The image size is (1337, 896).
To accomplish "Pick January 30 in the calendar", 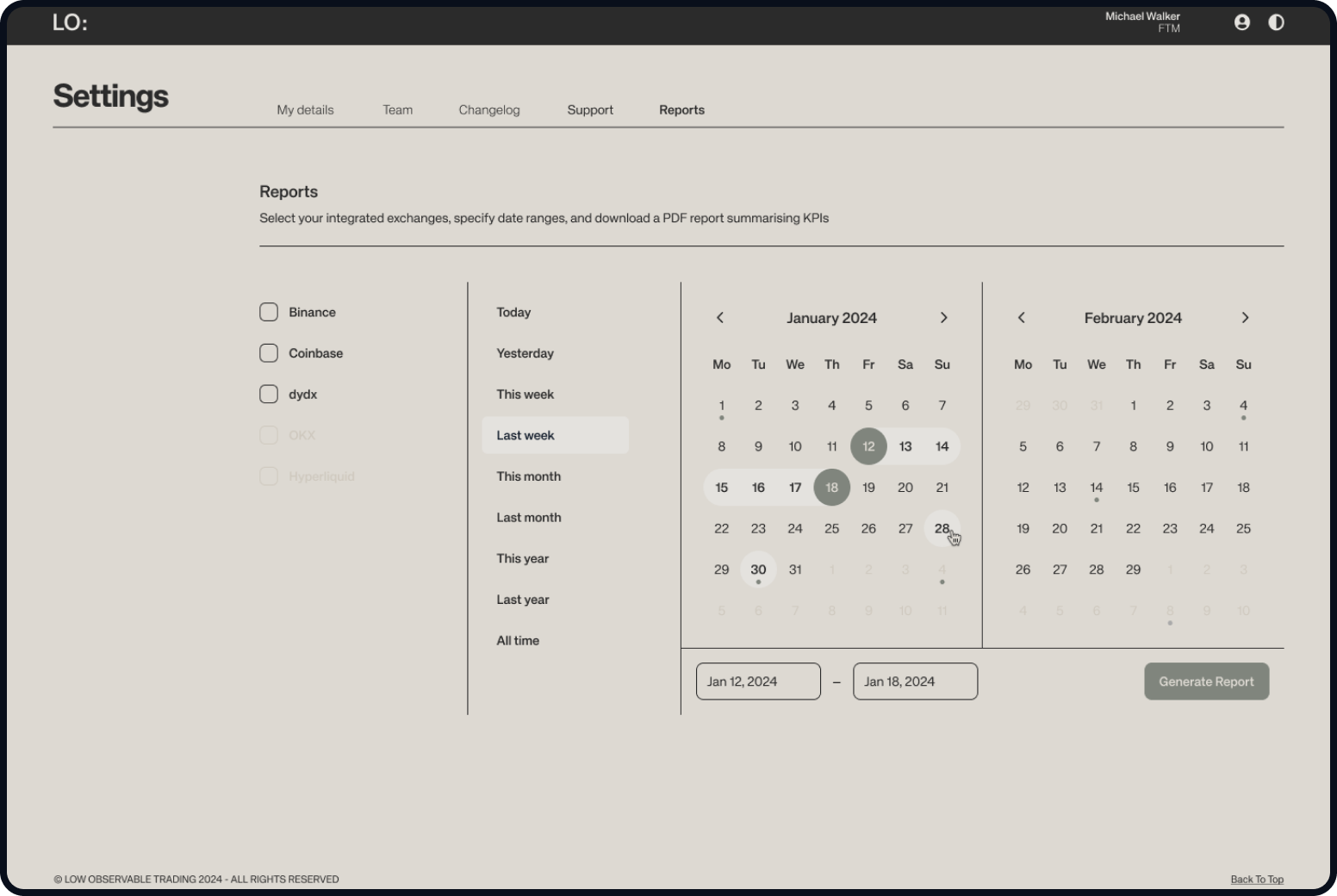I will (758, 569).
